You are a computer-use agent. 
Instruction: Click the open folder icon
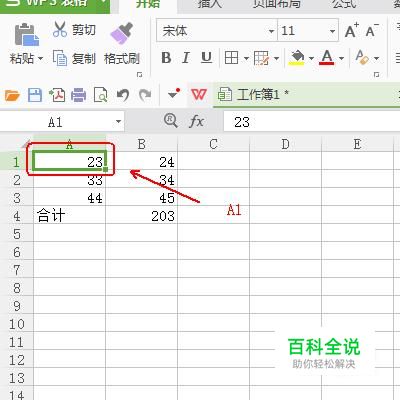(x=12, y=96)
